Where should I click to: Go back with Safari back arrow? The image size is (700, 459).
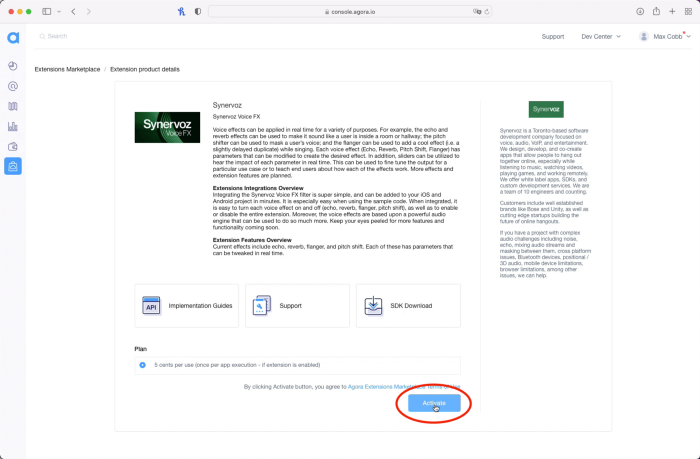[x=73, y=12]
